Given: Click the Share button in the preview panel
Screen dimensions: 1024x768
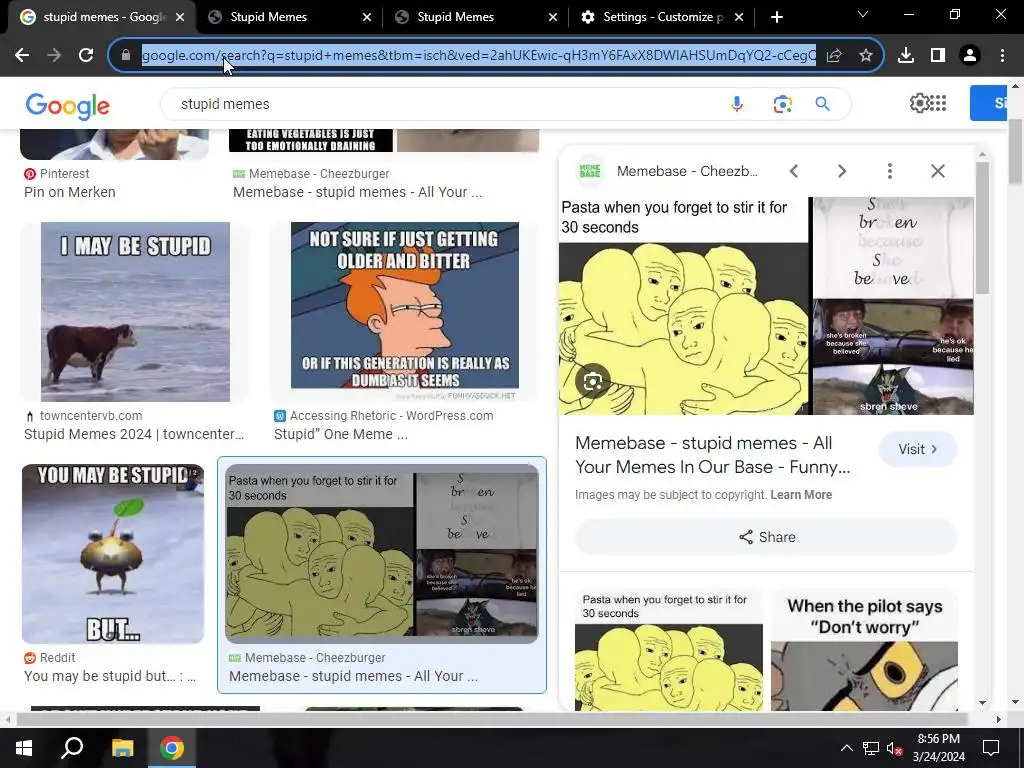Looking at the screenshot, I should coord(767,537).
